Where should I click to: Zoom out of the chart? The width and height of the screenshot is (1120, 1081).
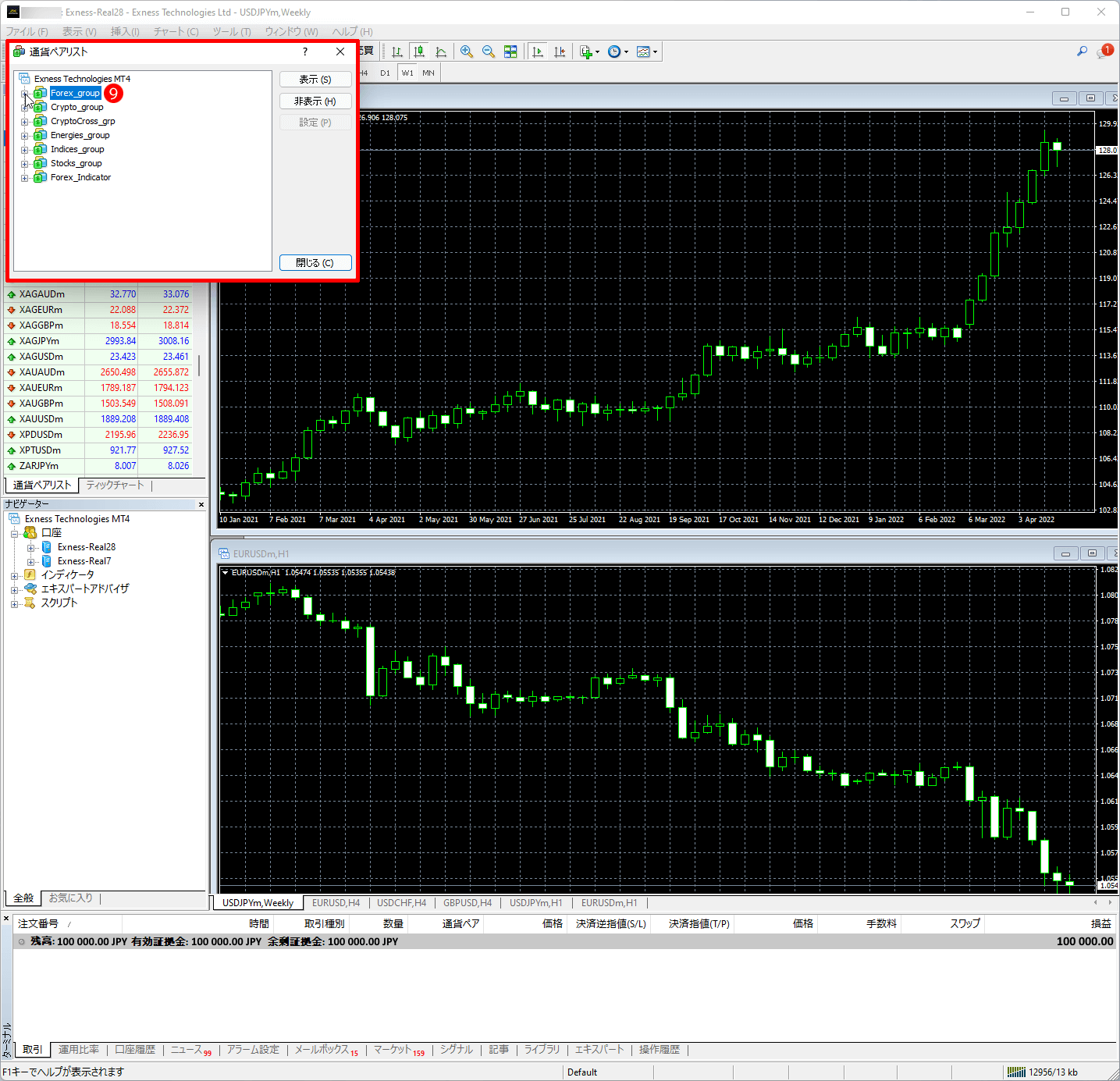(x=489, y=52)
